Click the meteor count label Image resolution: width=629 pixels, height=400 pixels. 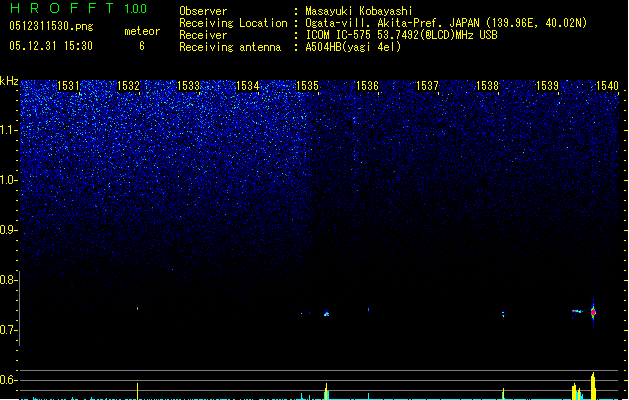142,31
